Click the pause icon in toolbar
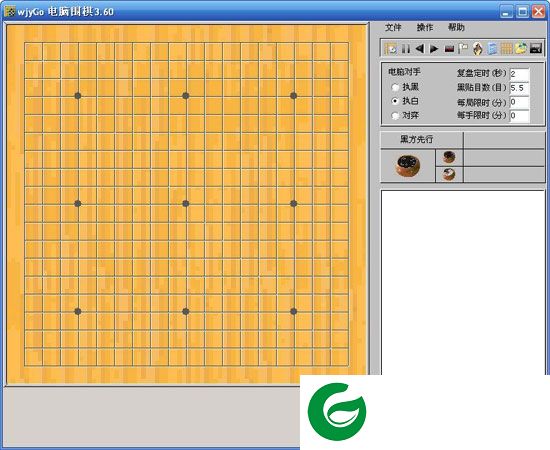550x450 pixels. click(x=405, y=48)
